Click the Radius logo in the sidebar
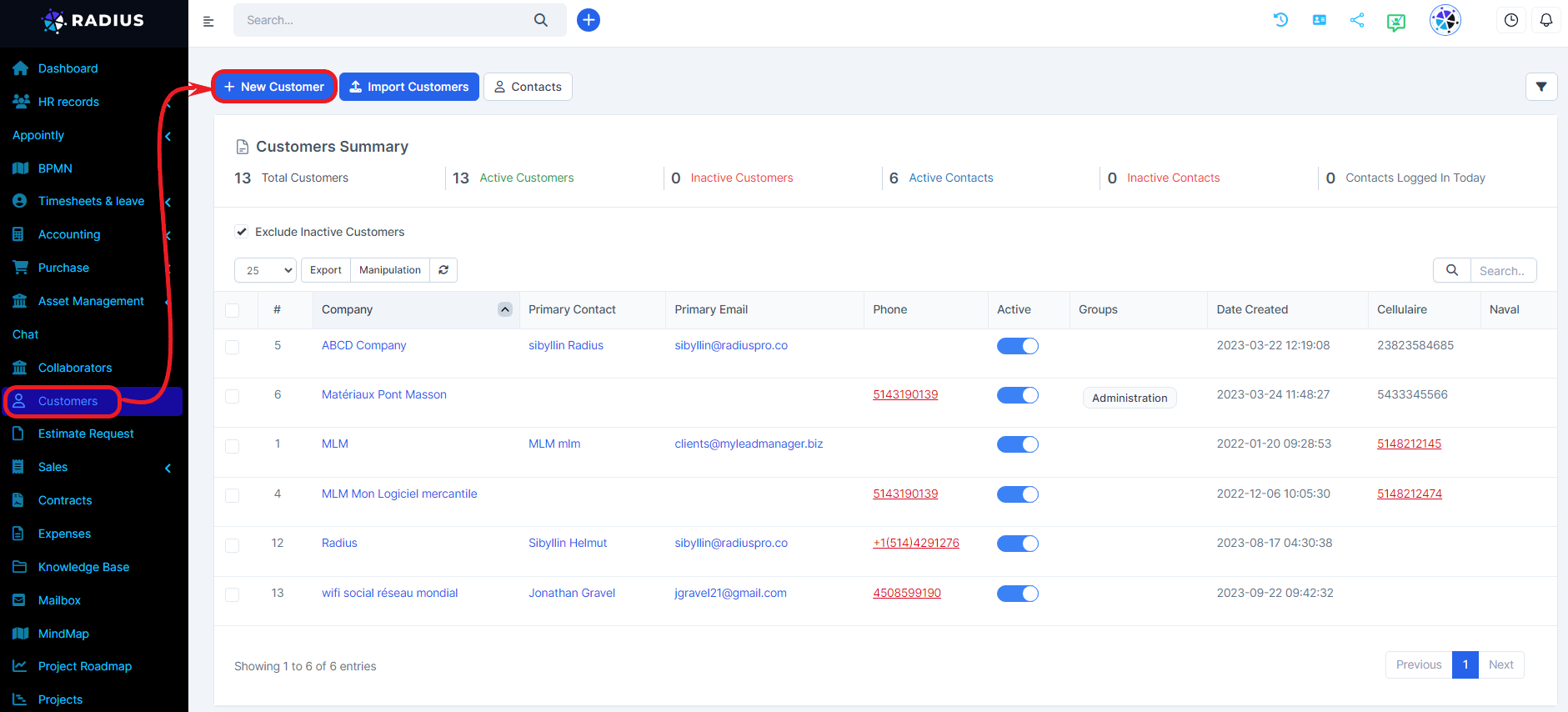 point(93,21)
